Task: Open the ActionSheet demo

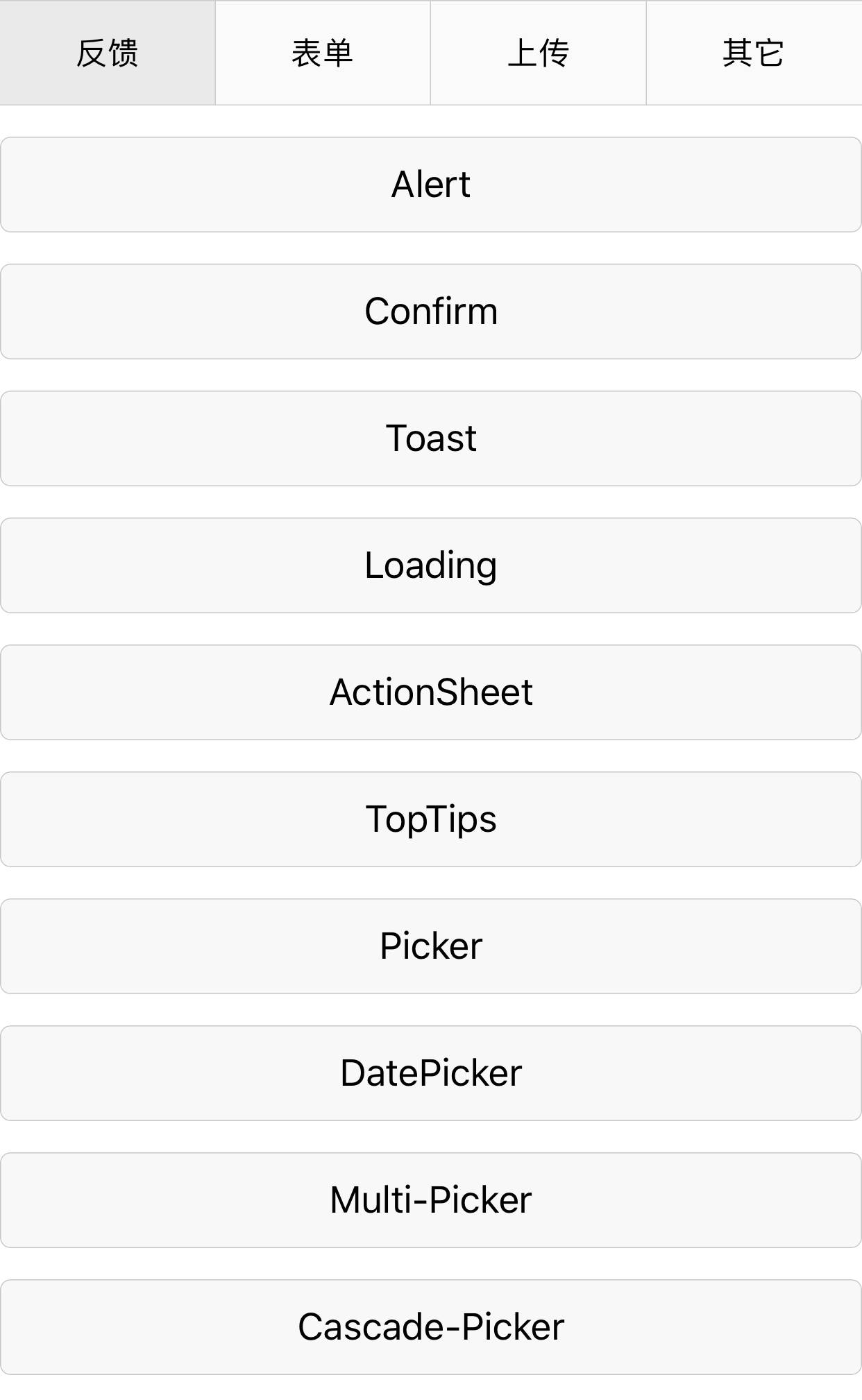Action: 431,692
